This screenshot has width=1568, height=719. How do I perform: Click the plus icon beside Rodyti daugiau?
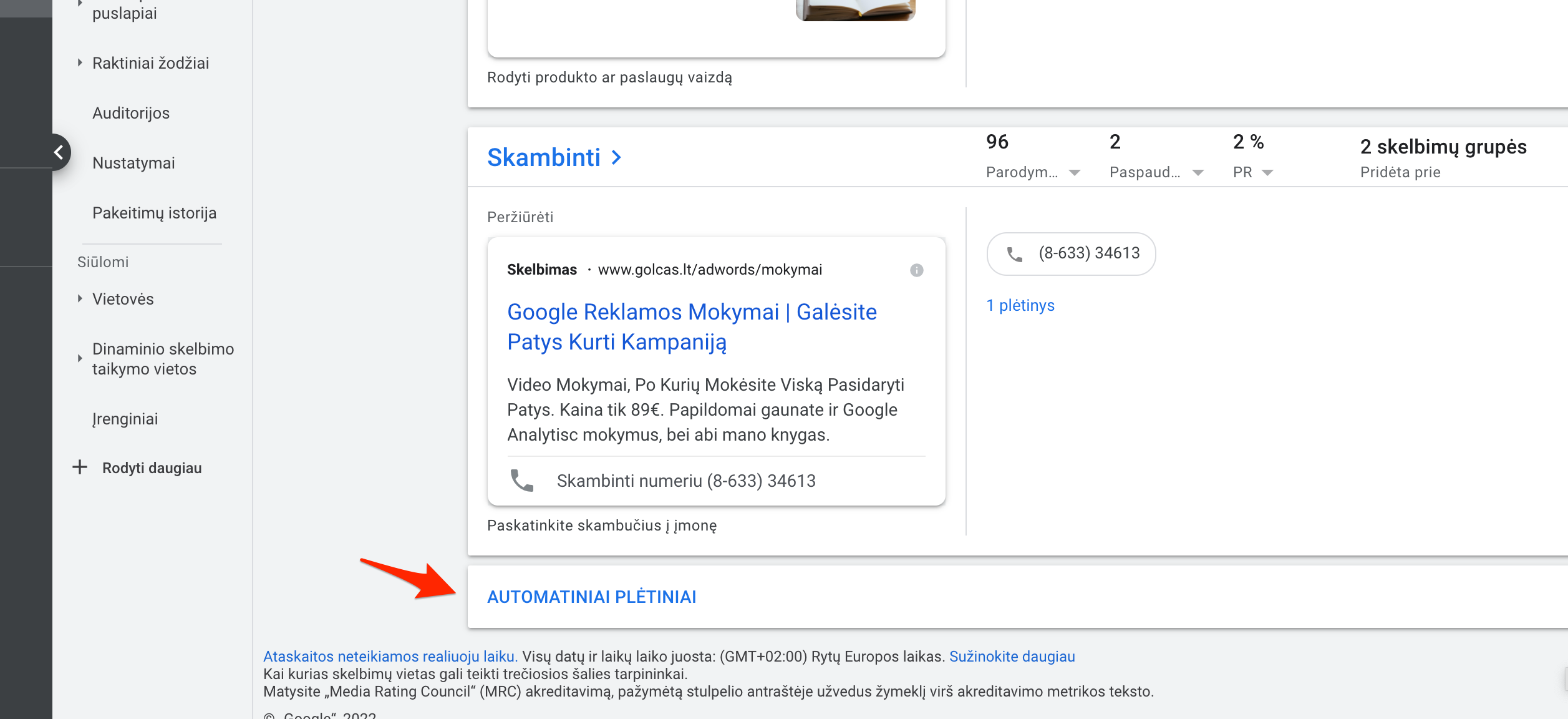pos(80,467)
